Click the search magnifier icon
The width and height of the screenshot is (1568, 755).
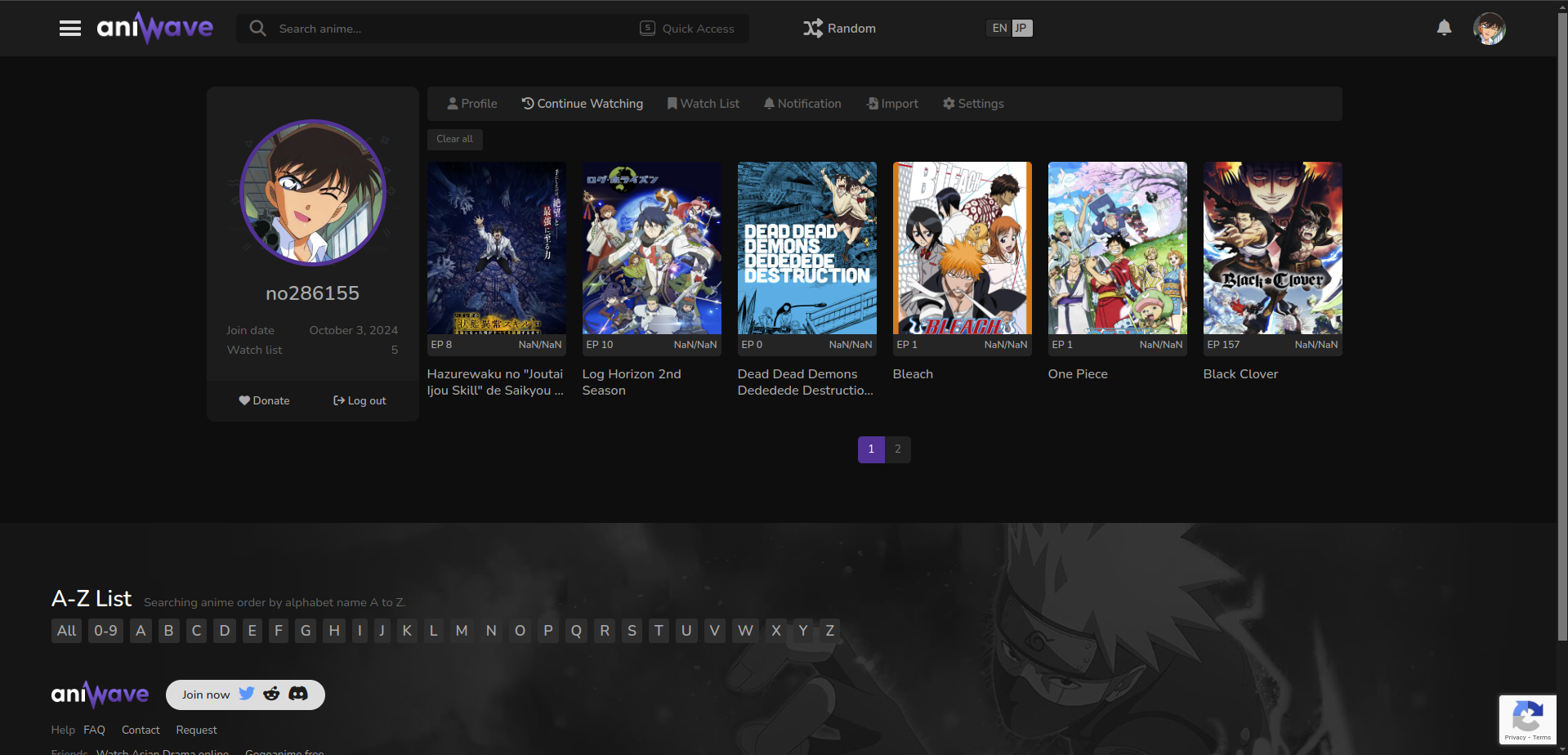[258, 29]
